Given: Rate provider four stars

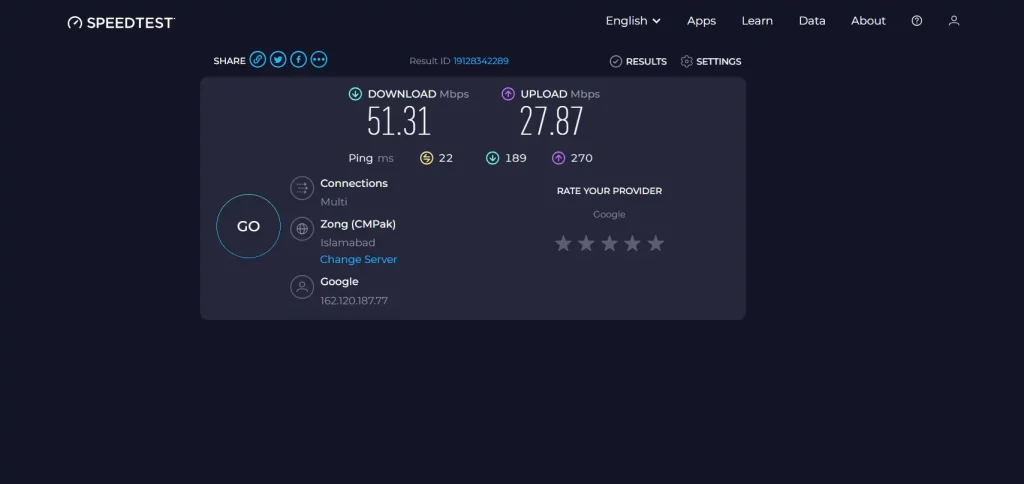Looking at the screenshot, I should pyautogui.click(x=632, y=244).
